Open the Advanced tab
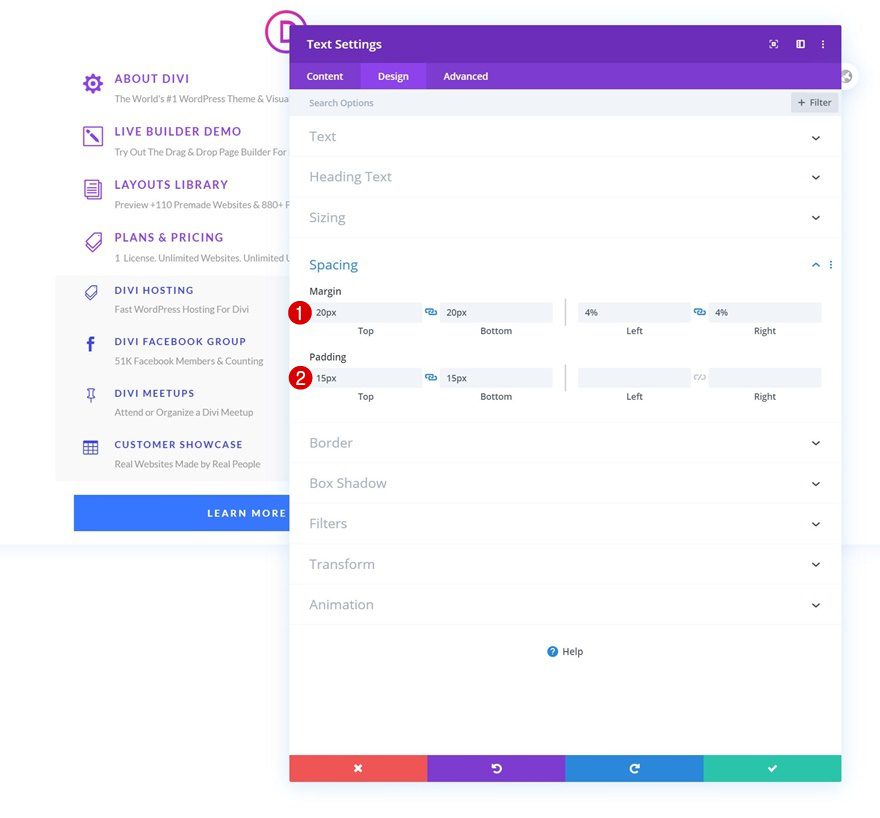The width and height of the screenshot is (880, 818). coord(464,76)
